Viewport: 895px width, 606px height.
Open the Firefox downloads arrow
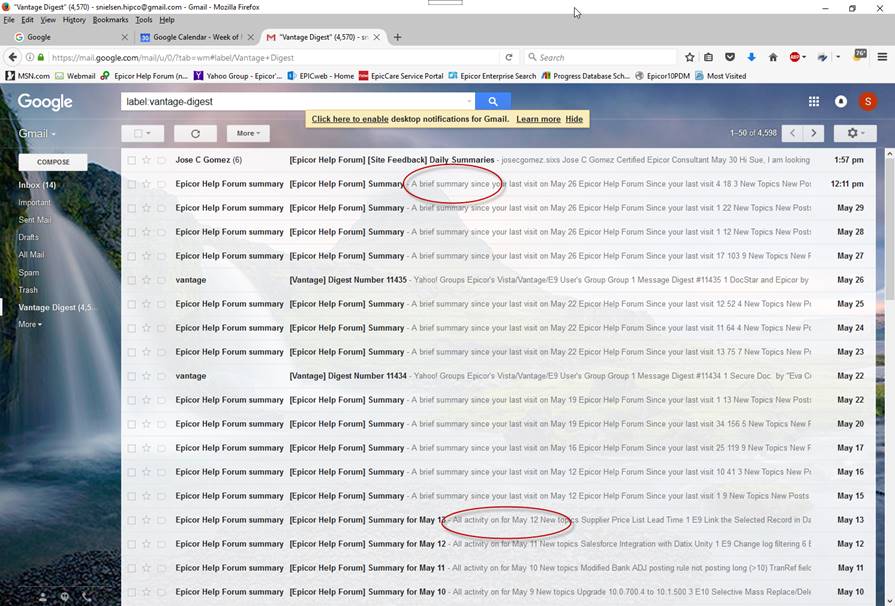tap(751, 57)
